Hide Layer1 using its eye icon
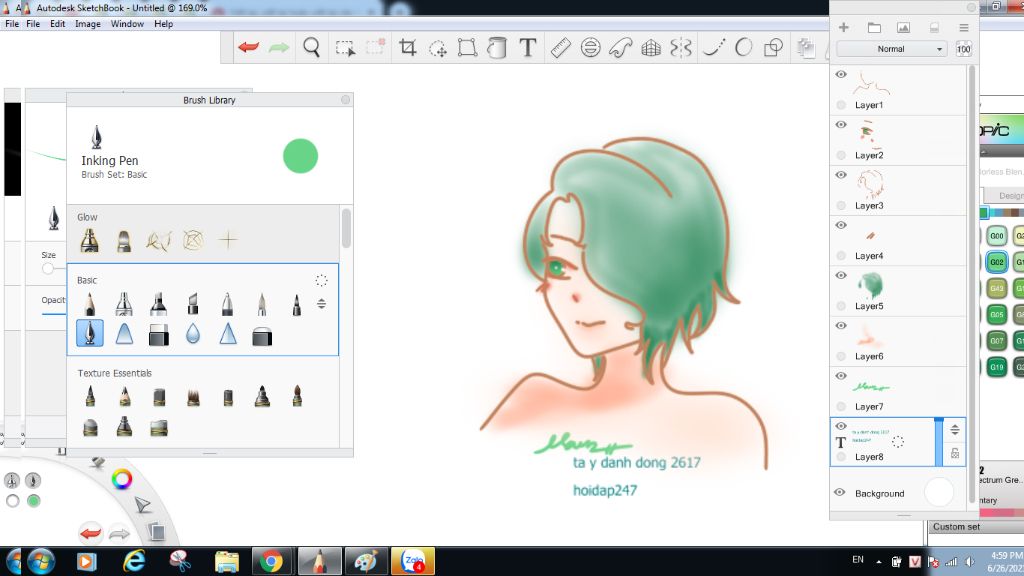Viewport: 1024px width, 576px height. (841, 74)
